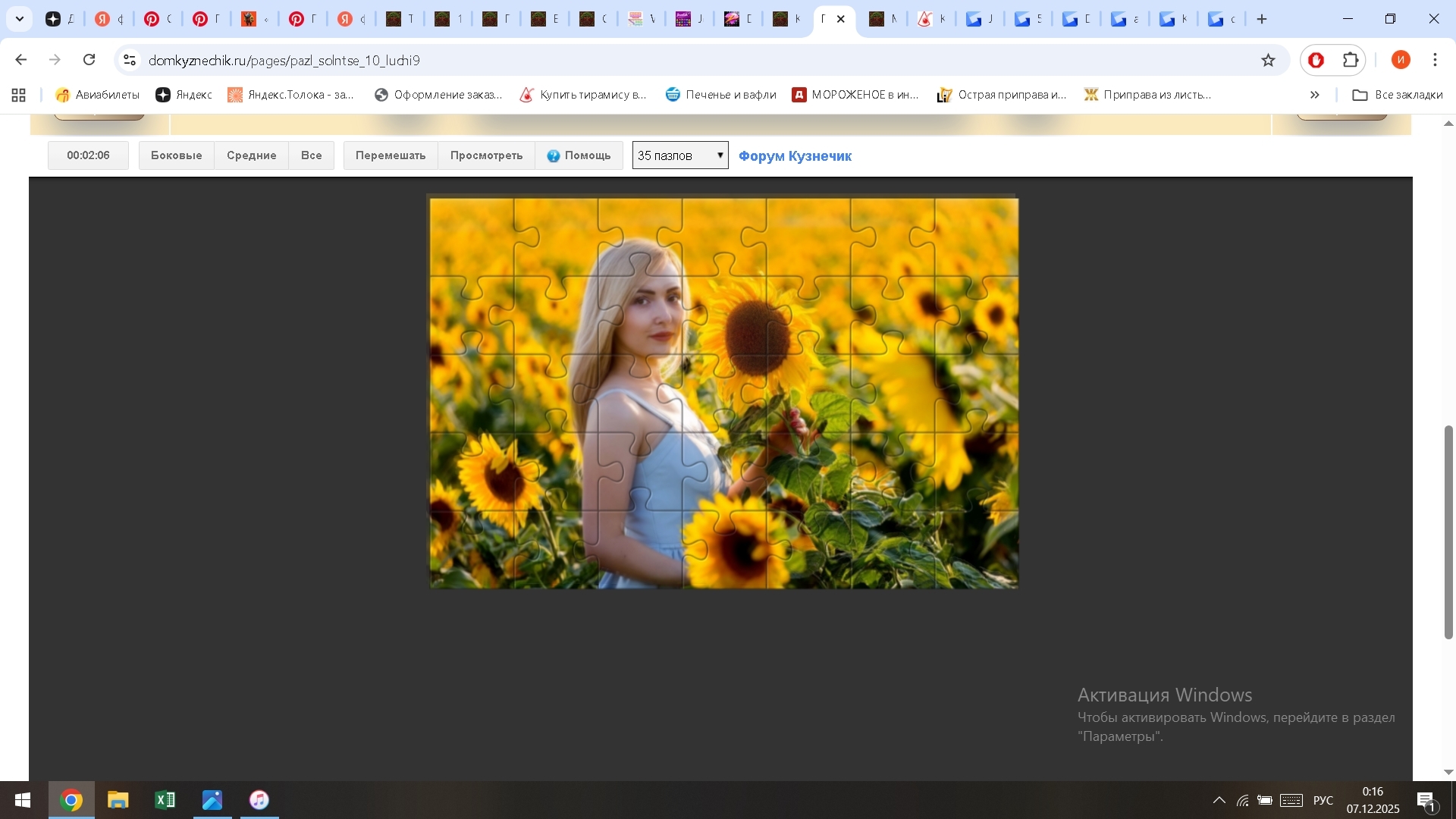Open the 35 пазлов piece count dropdown
Image resolution: width=1456 pixels, height=819 pixels.
pyautogui.click(x=680, y=155)
